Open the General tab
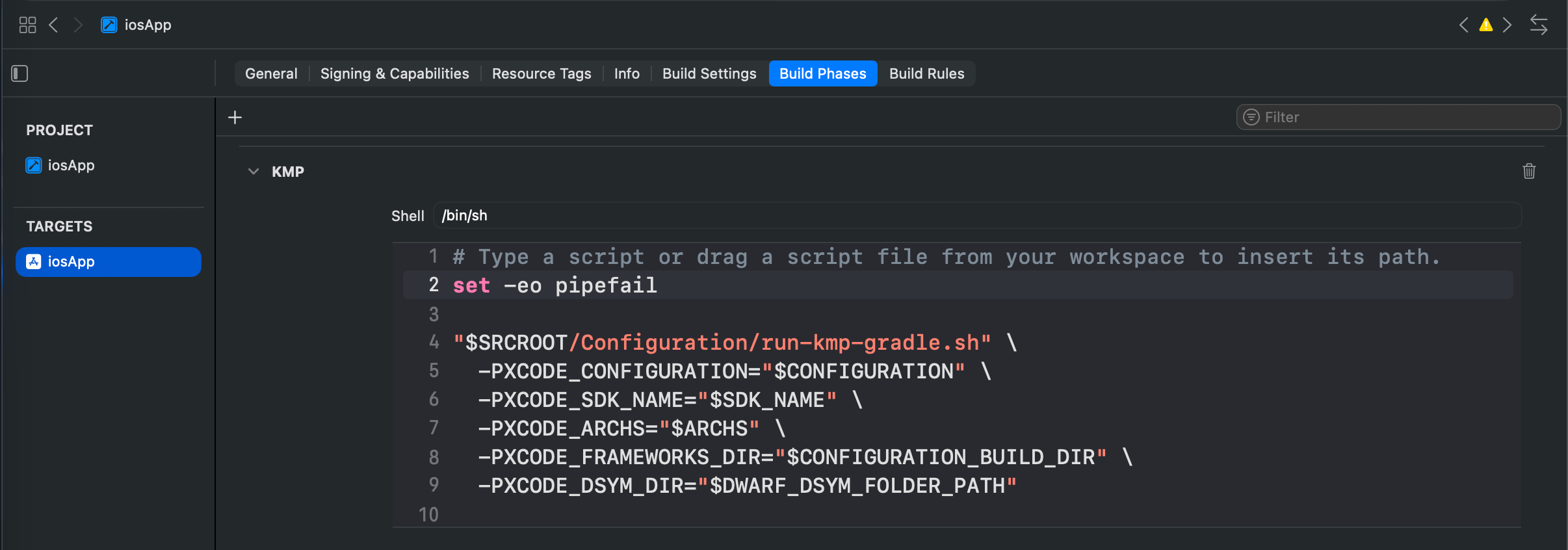This screenshot has height=550, width=1568. pos(271,73)
